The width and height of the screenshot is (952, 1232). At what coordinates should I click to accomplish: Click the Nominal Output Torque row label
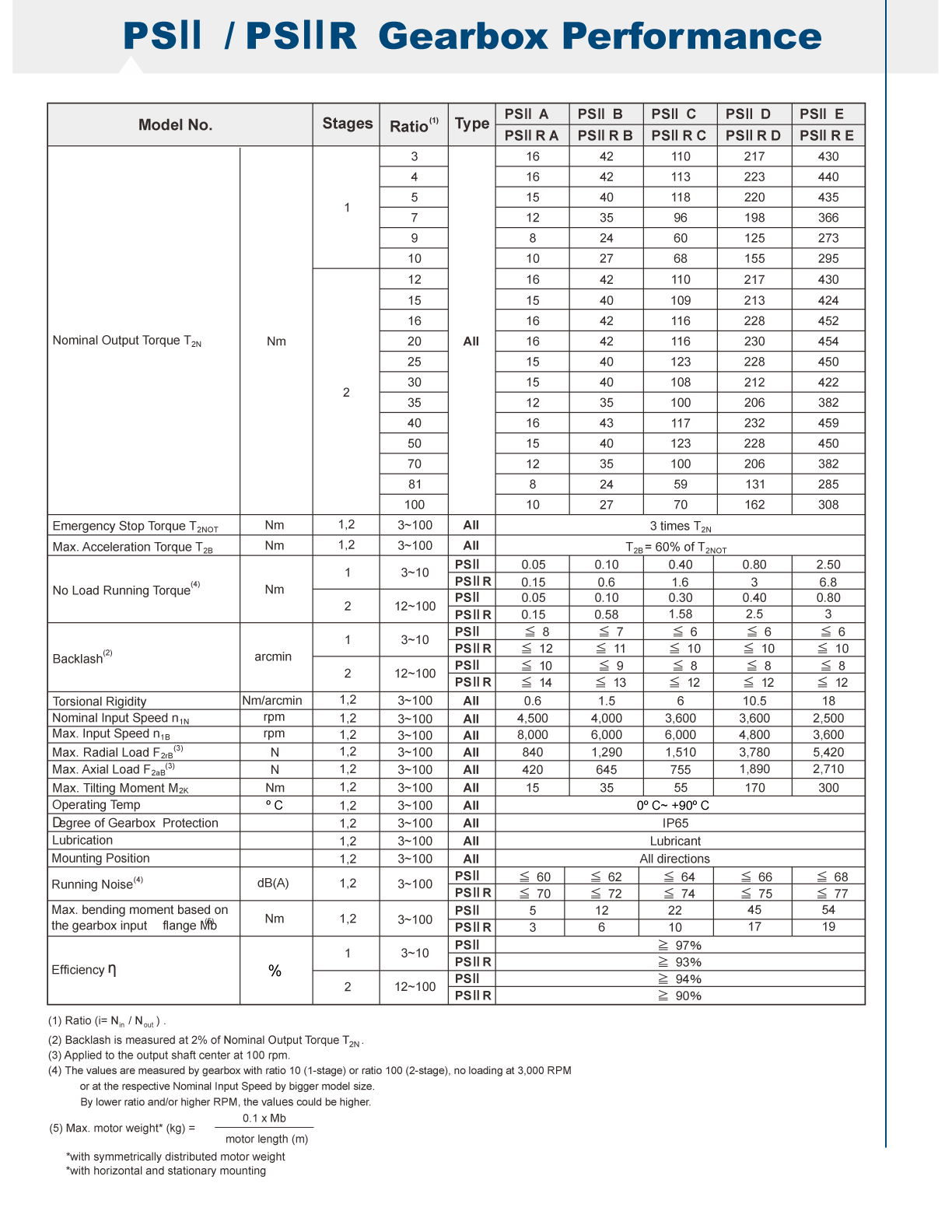pyautogui.click(x=127, y=341)
